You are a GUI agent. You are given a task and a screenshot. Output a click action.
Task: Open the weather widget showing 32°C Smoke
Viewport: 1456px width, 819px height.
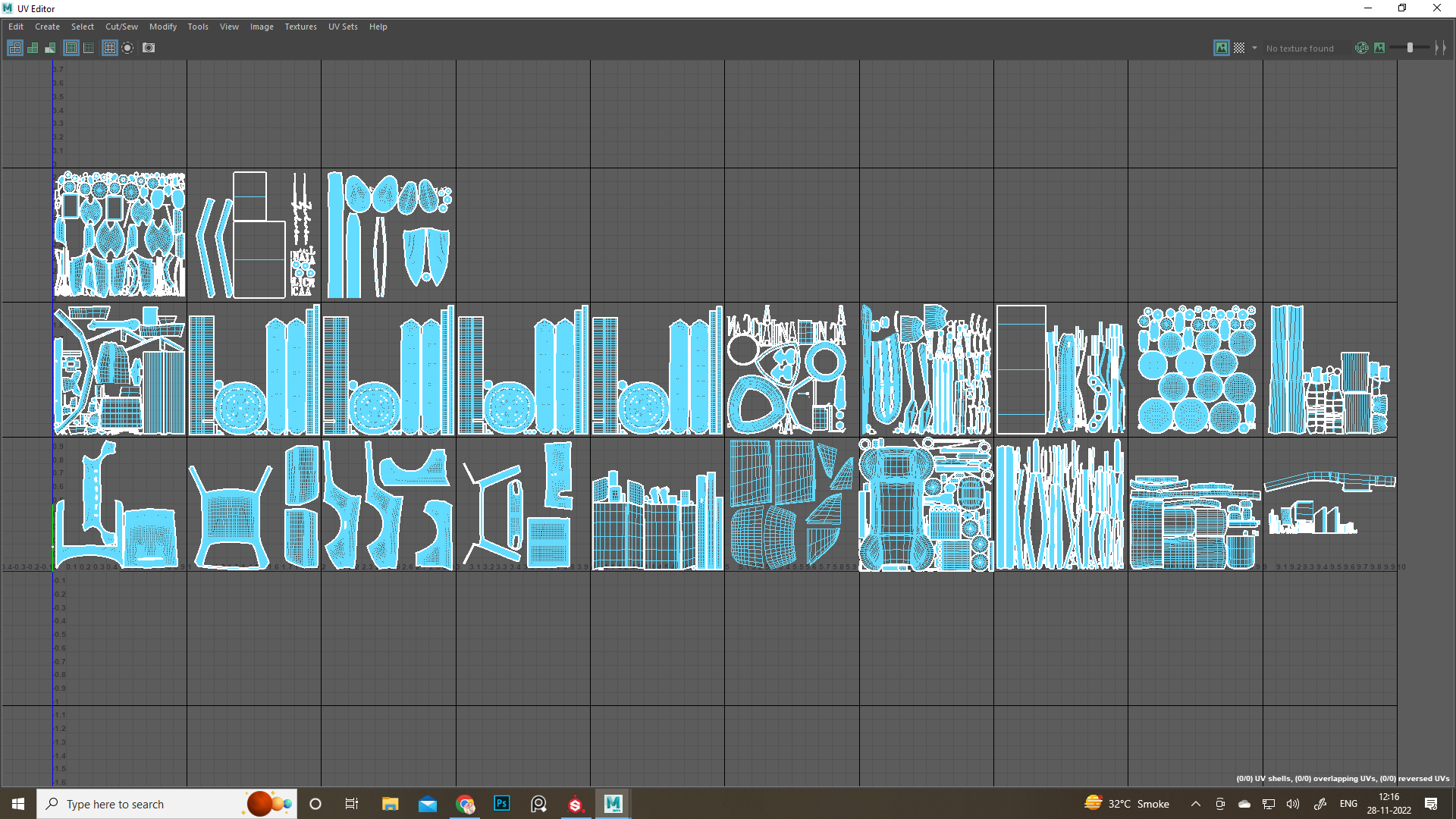1127,804
